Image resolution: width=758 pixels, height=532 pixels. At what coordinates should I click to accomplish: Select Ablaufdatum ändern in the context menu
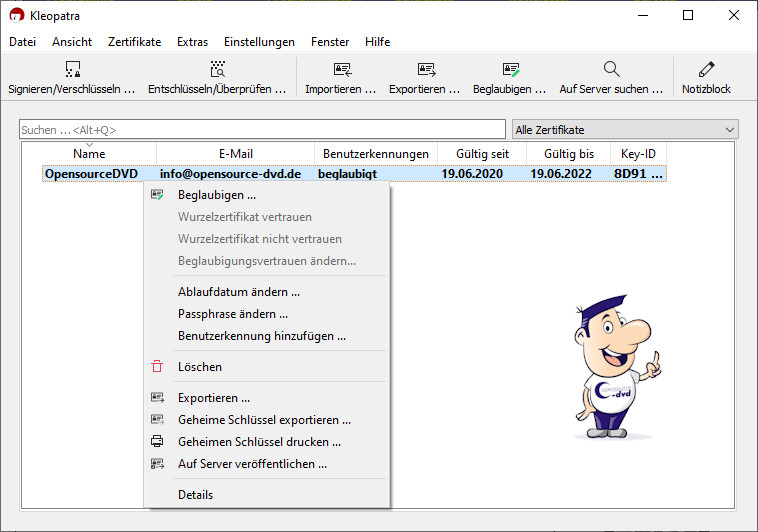point(238,292)
